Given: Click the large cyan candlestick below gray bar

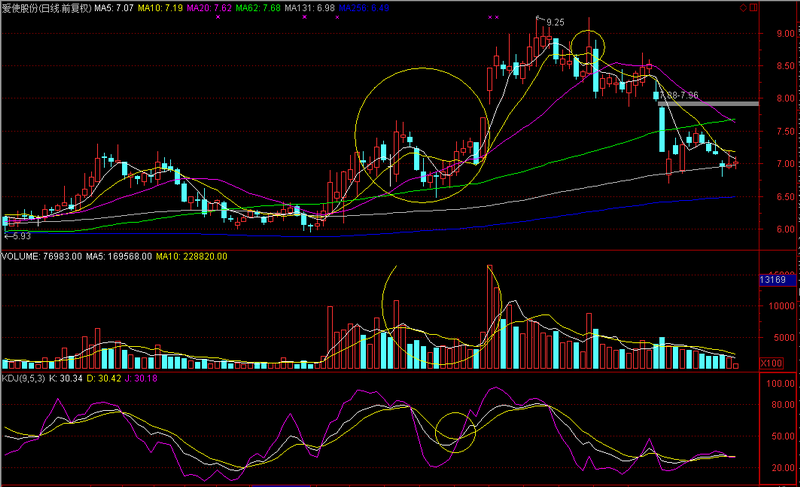Looking at the screenshot, I should 662,128.
